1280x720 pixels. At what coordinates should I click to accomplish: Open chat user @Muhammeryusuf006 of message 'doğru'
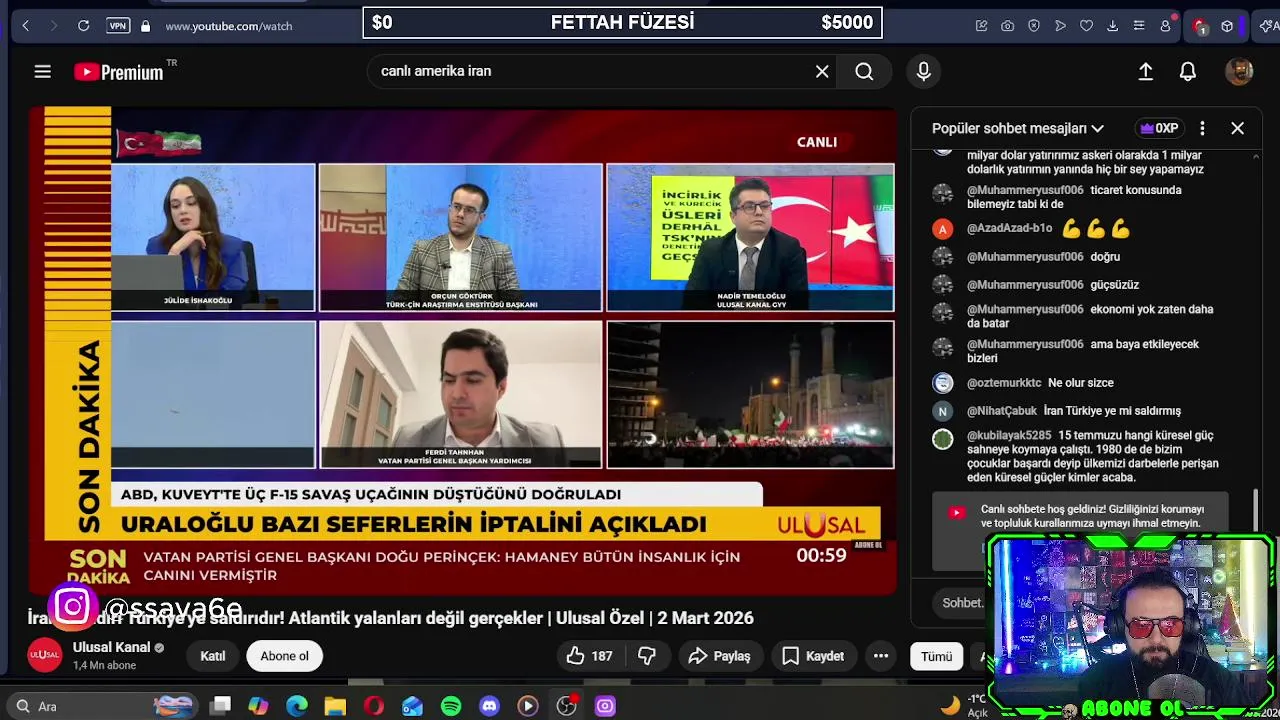pyautogui.click(x=1025, y=257)
